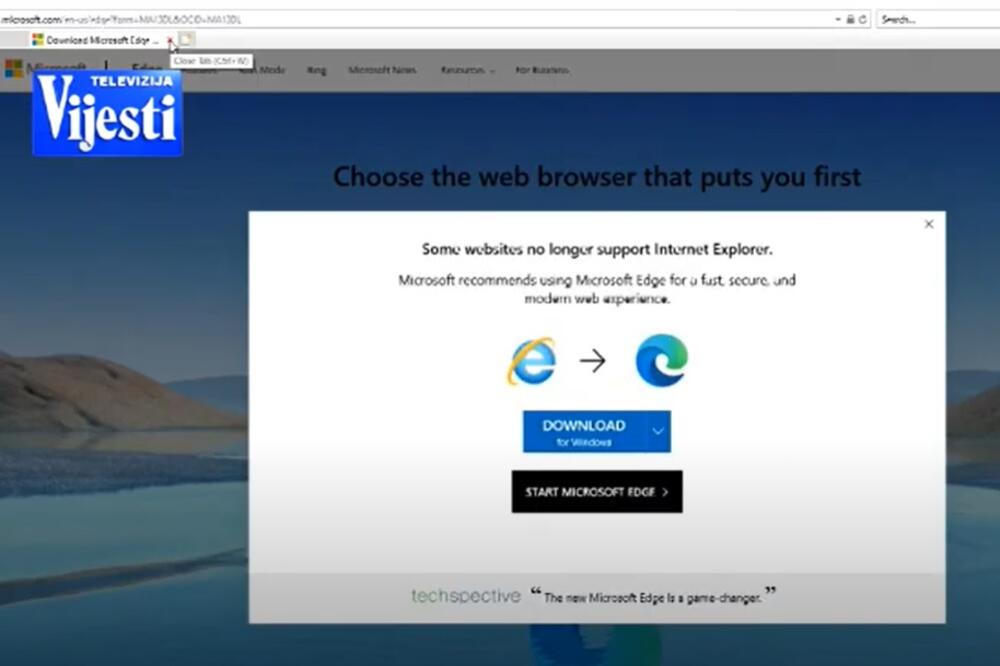Open a new tab with blank tab button
This screenshot has width=1000, height=666.
pos(187,40)
